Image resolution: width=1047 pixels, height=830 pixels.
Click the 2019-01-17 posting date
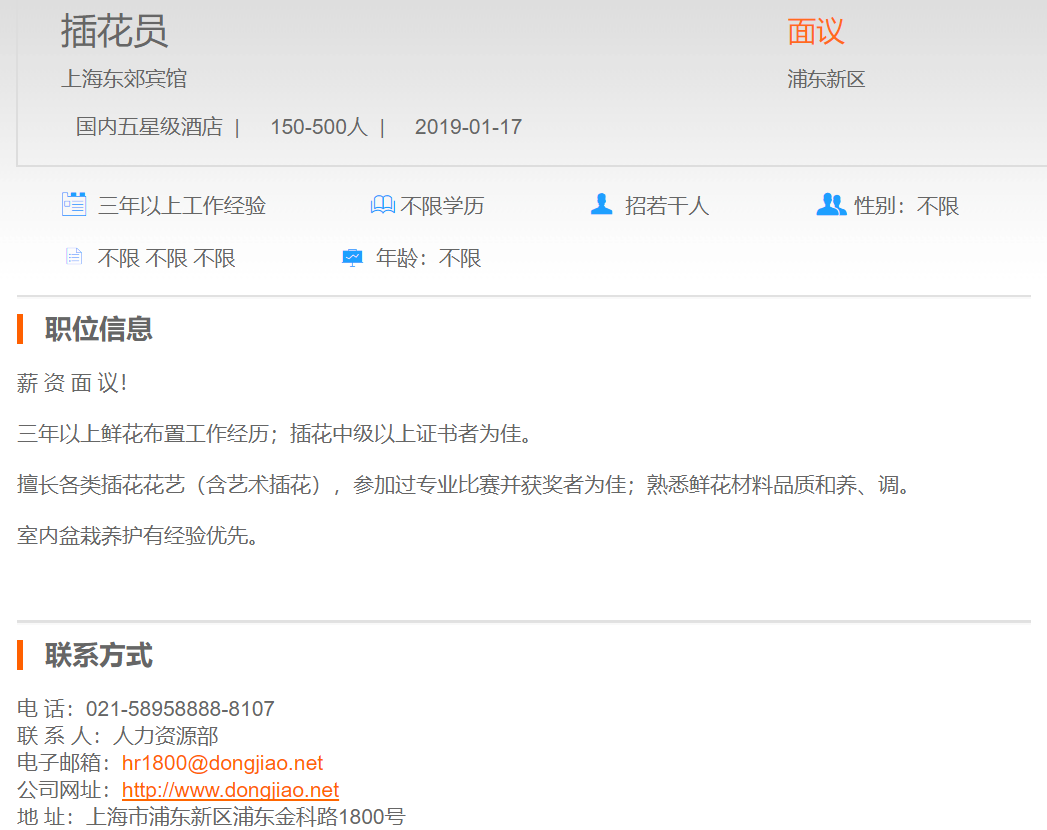click(468, 127)
